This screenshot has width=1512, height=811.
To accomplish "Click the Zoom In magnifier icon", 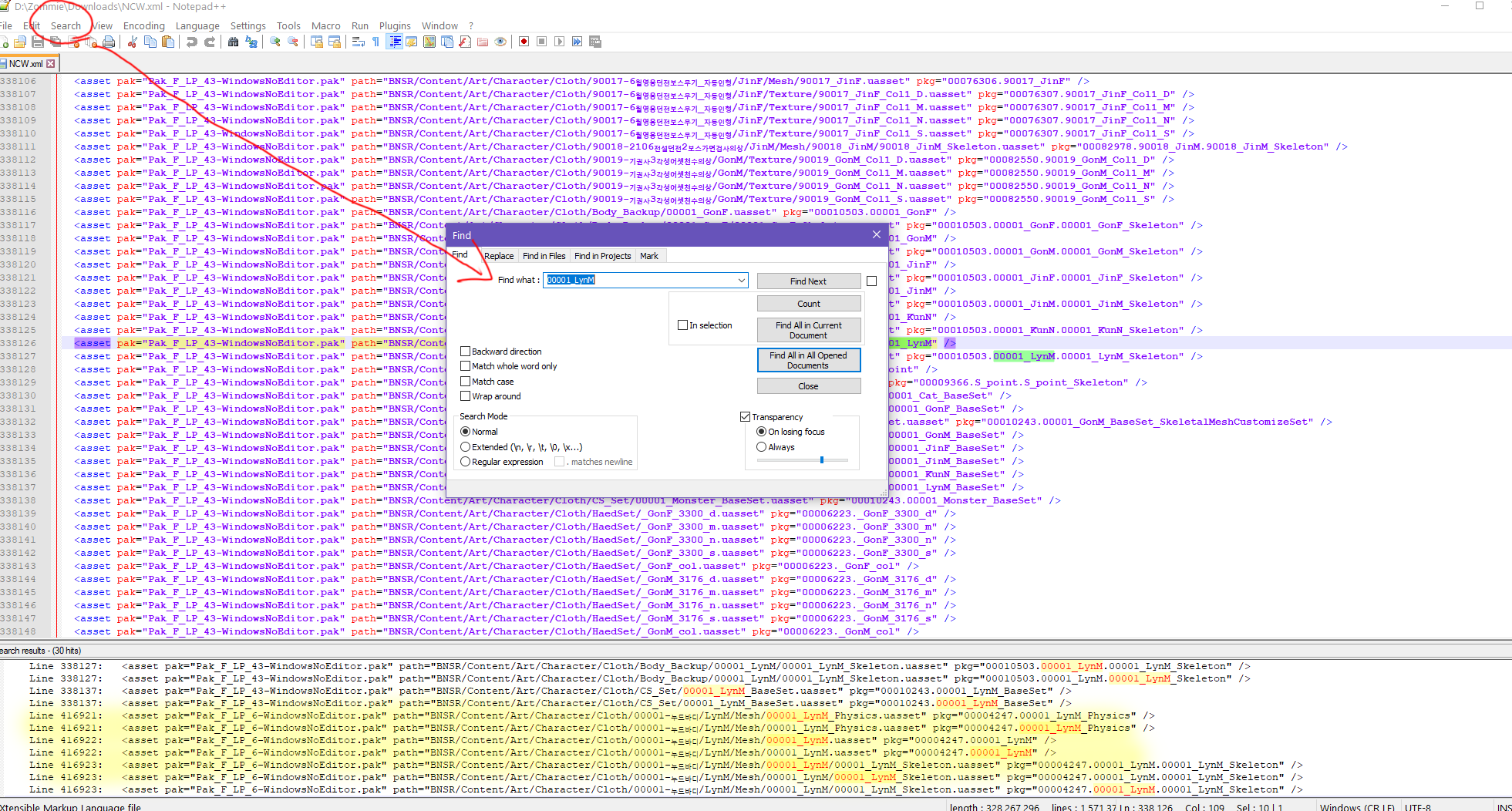I will click(x=275, y=42).
